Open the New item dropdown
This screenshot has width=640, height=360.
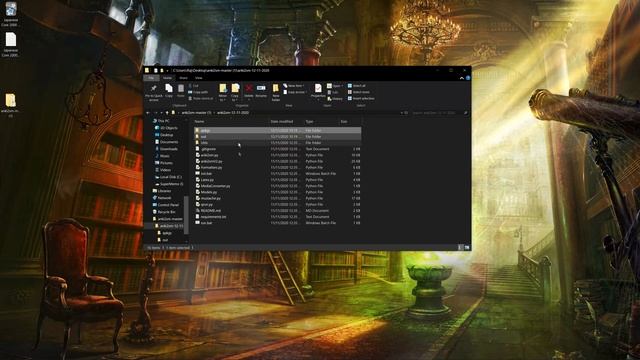click(x=294, y=86)
